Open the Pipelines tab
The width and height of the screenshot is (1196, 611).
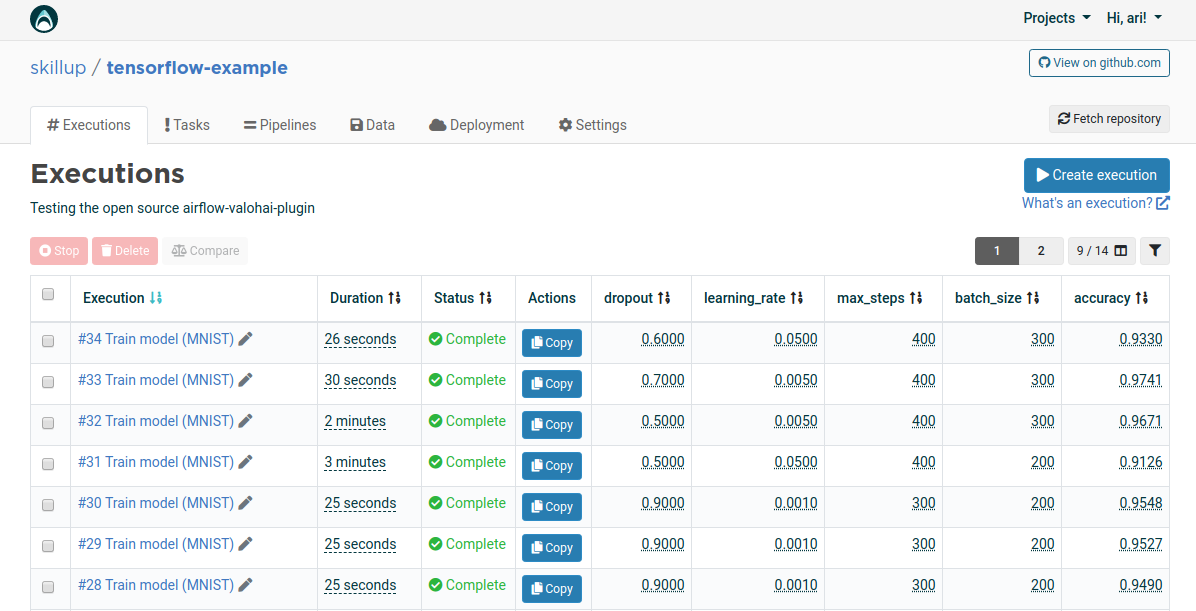click(x=280, y=125)
